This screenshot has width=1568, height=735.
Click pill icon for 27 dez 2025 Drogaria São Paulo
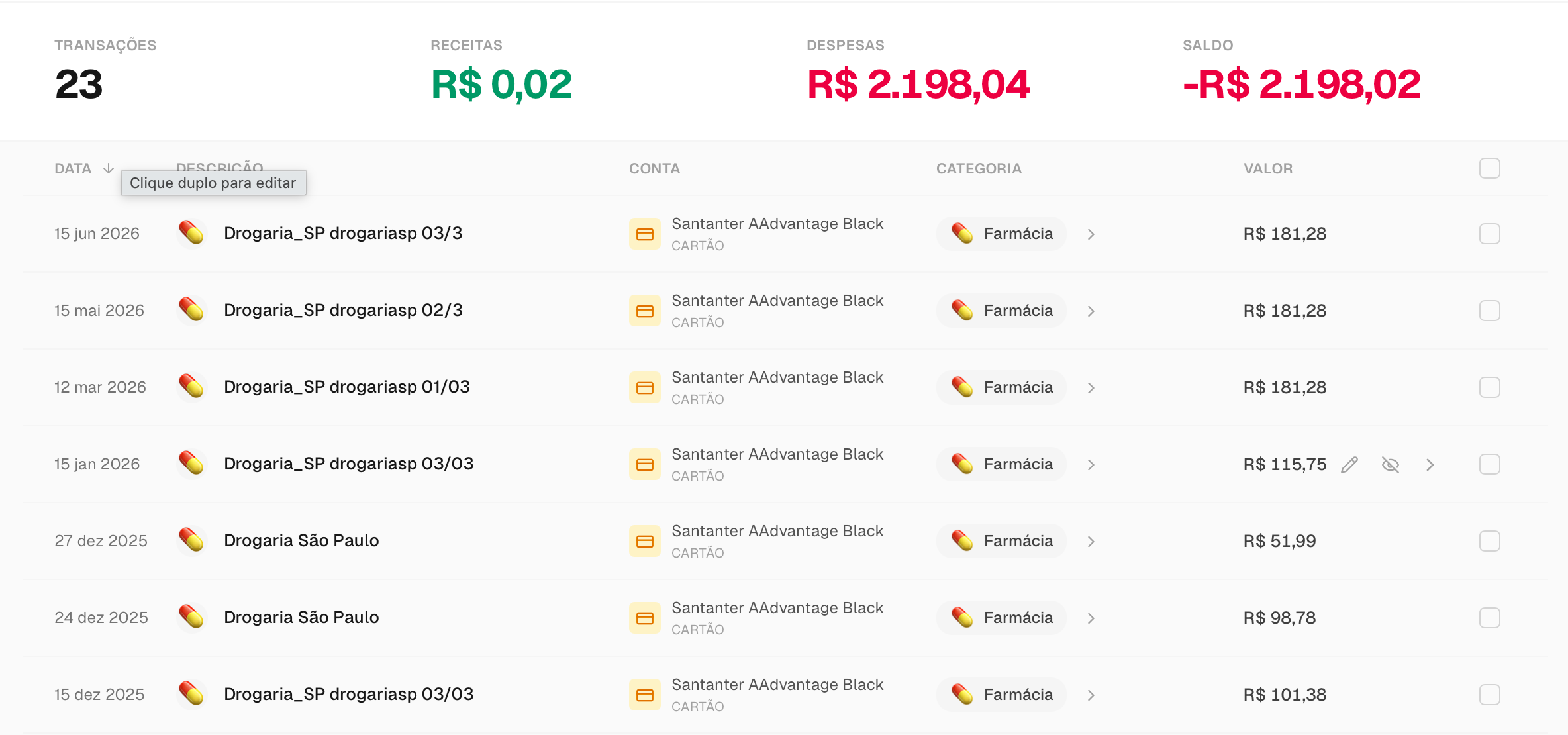[192, 540]
